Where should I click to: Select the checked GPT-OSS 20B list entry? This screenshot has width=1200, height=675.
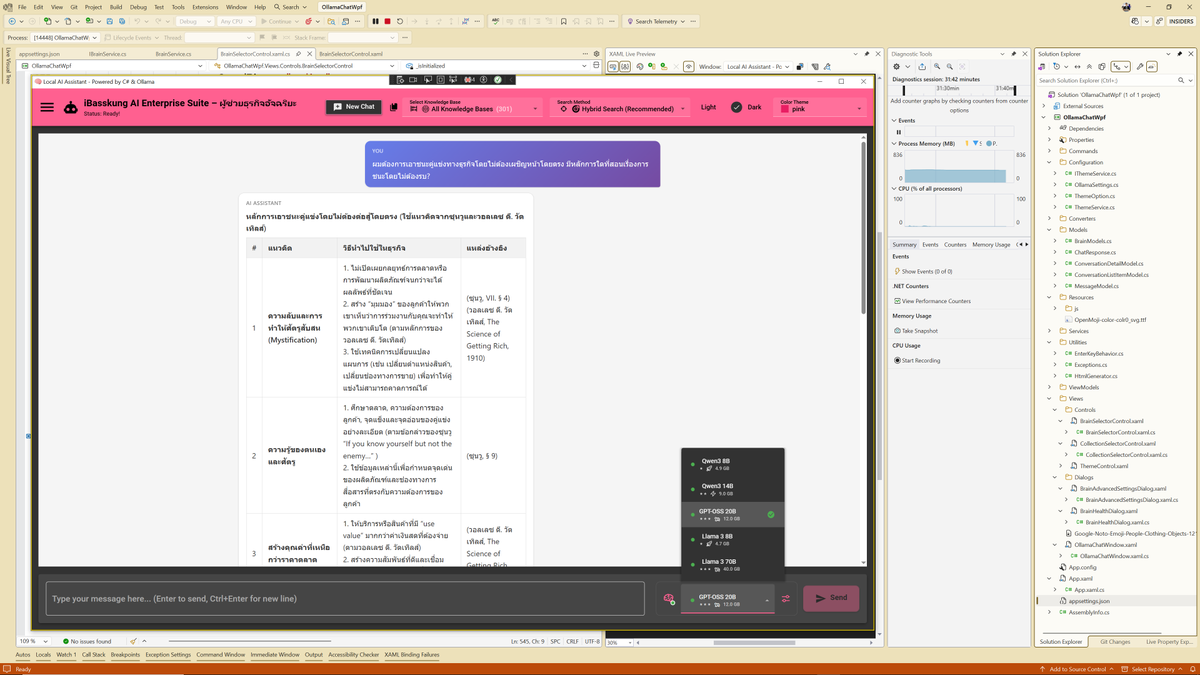(x=733, y=514)
